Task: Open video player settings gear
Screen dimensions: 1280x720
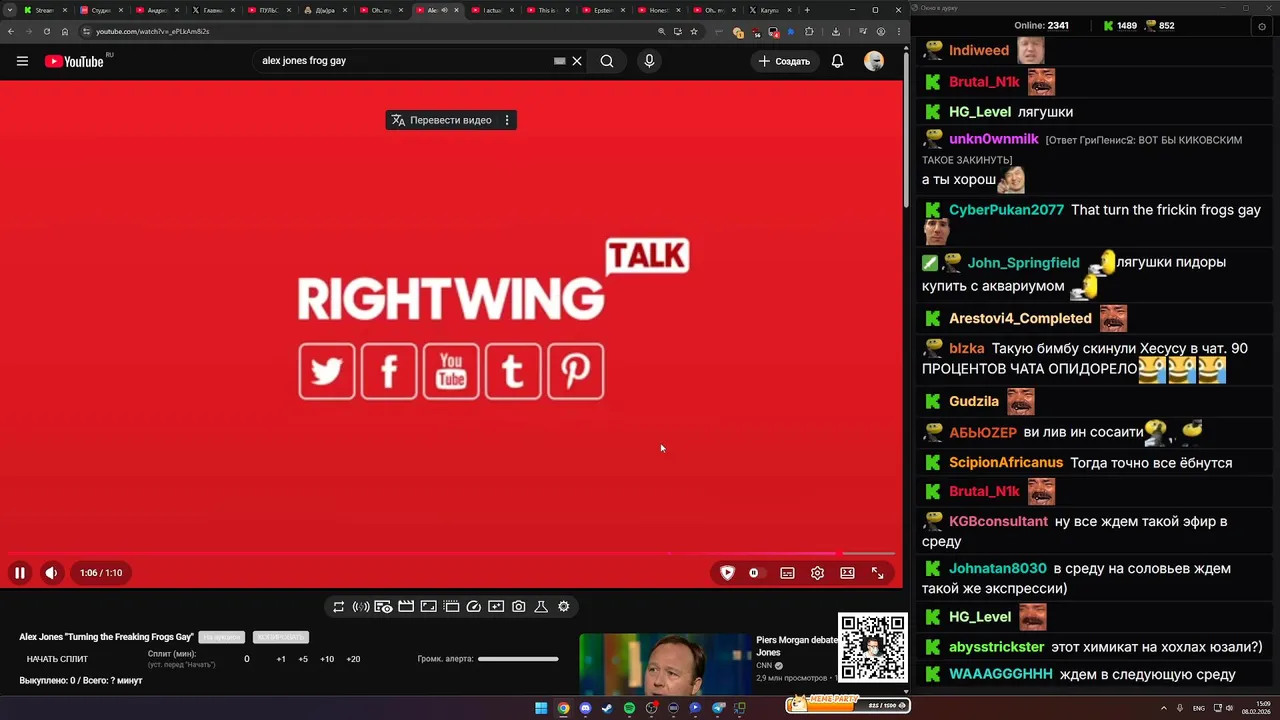Action: (x=818, y=573)
